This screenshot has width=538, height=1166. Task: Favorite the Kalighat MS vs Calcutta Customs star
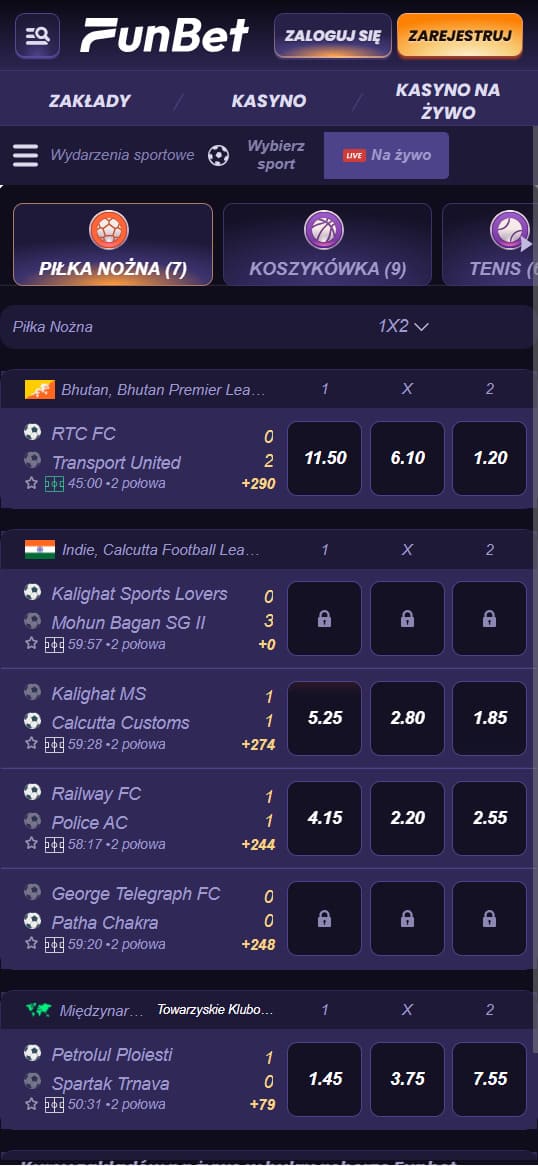(31, 744)
